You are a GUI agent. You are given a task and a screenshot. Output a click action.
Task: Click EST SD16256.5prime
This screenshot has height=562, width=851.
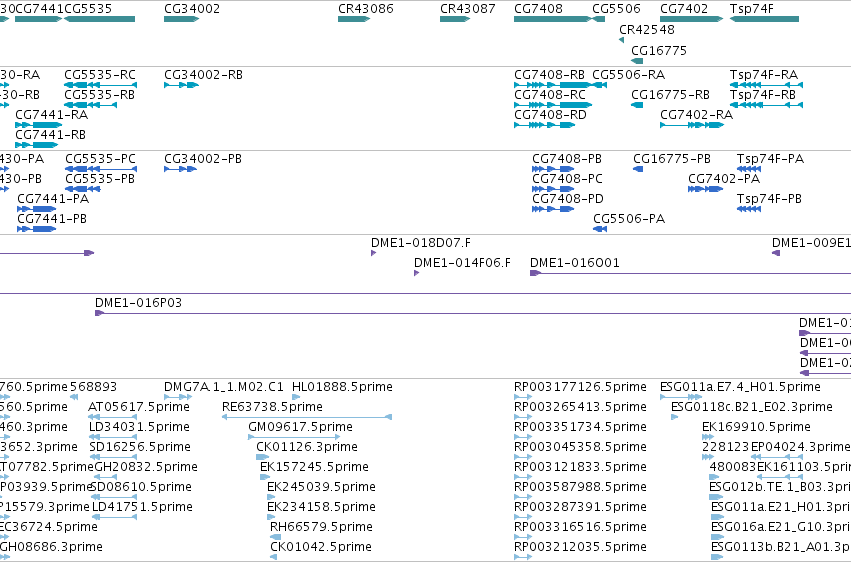click(x=113, y=457)
